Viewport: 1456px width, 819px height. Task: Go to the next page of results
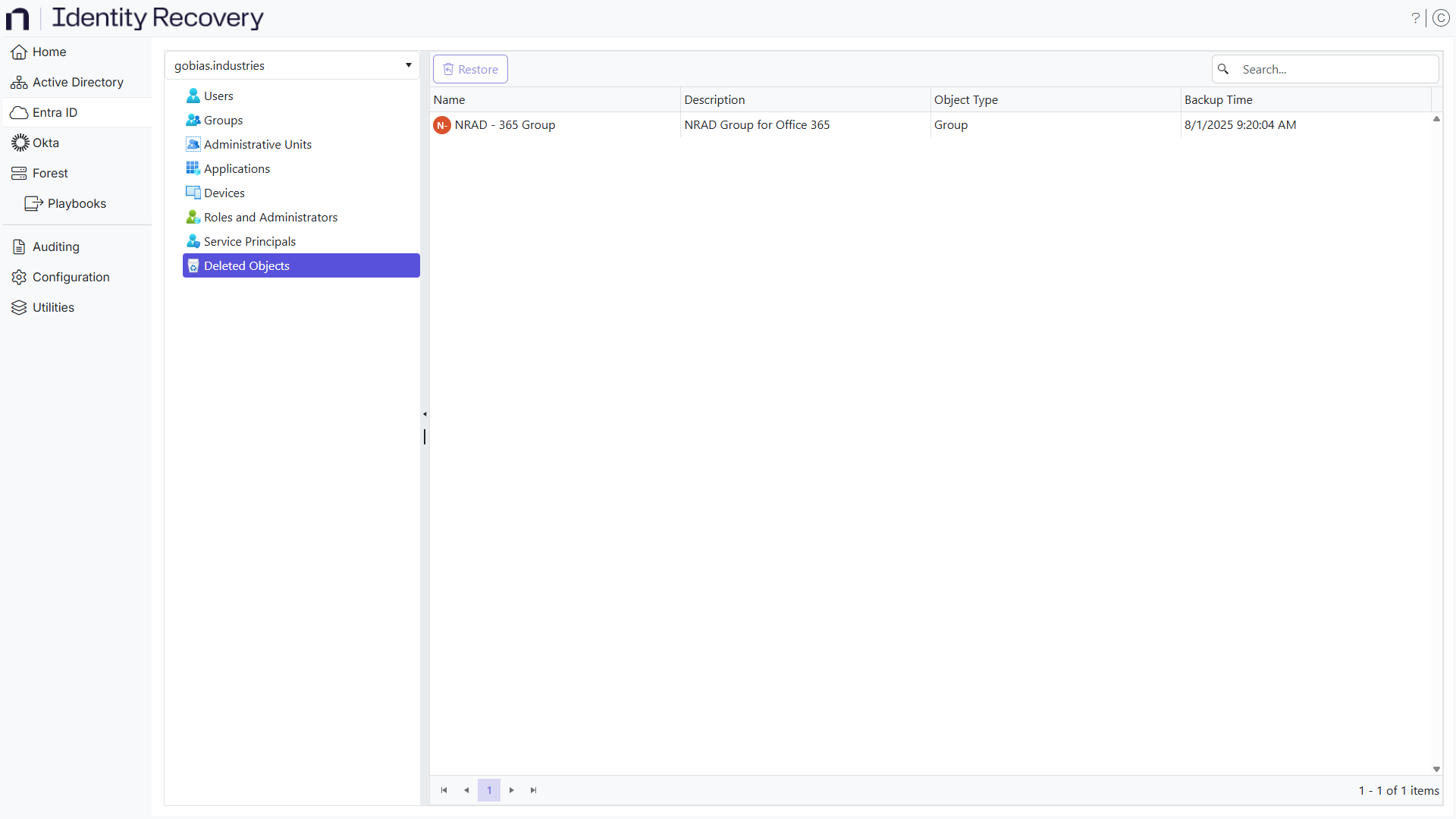[511, 790]
